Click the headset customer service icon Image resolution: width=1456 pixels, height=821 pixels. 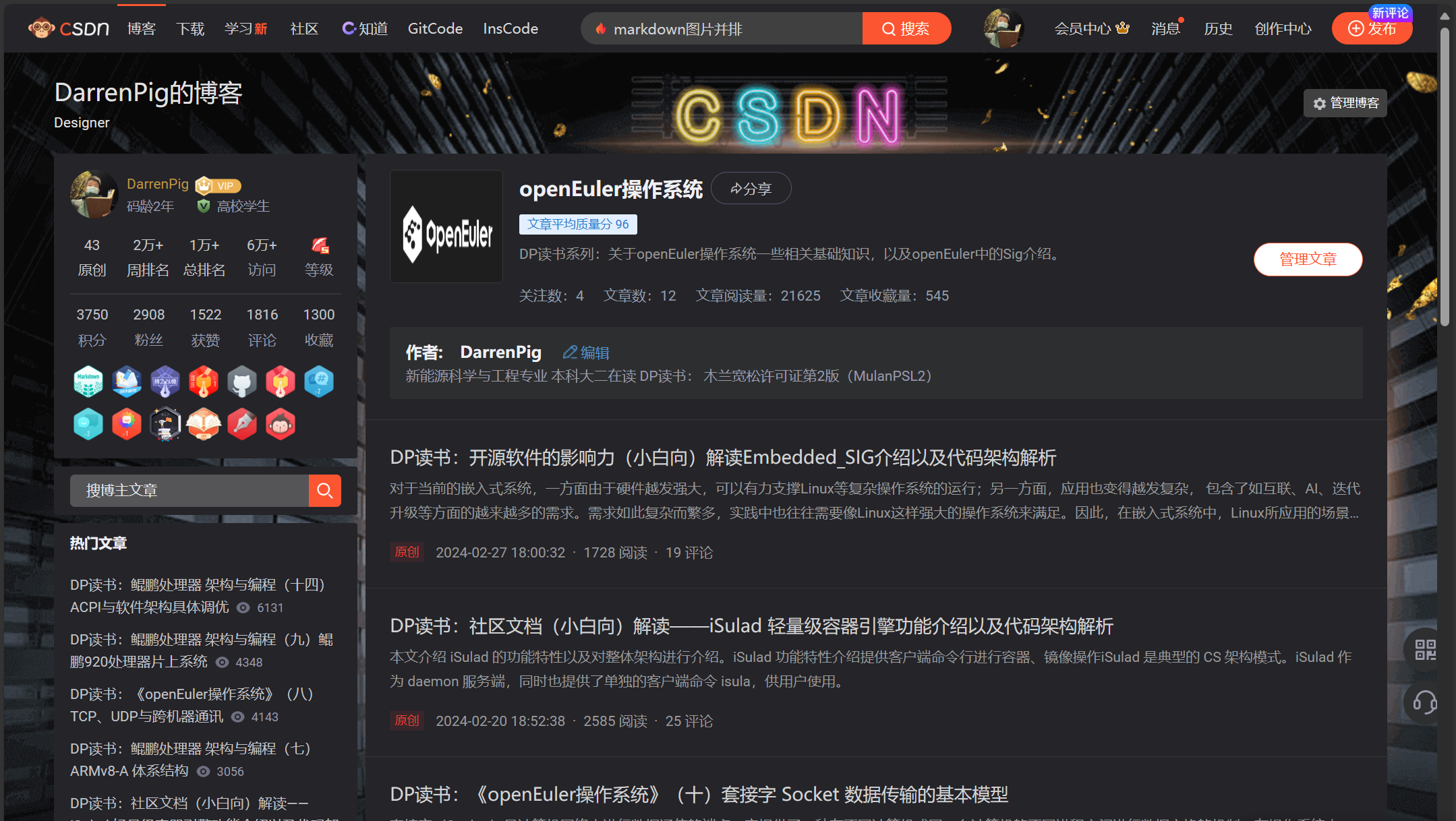[1424, 702]
